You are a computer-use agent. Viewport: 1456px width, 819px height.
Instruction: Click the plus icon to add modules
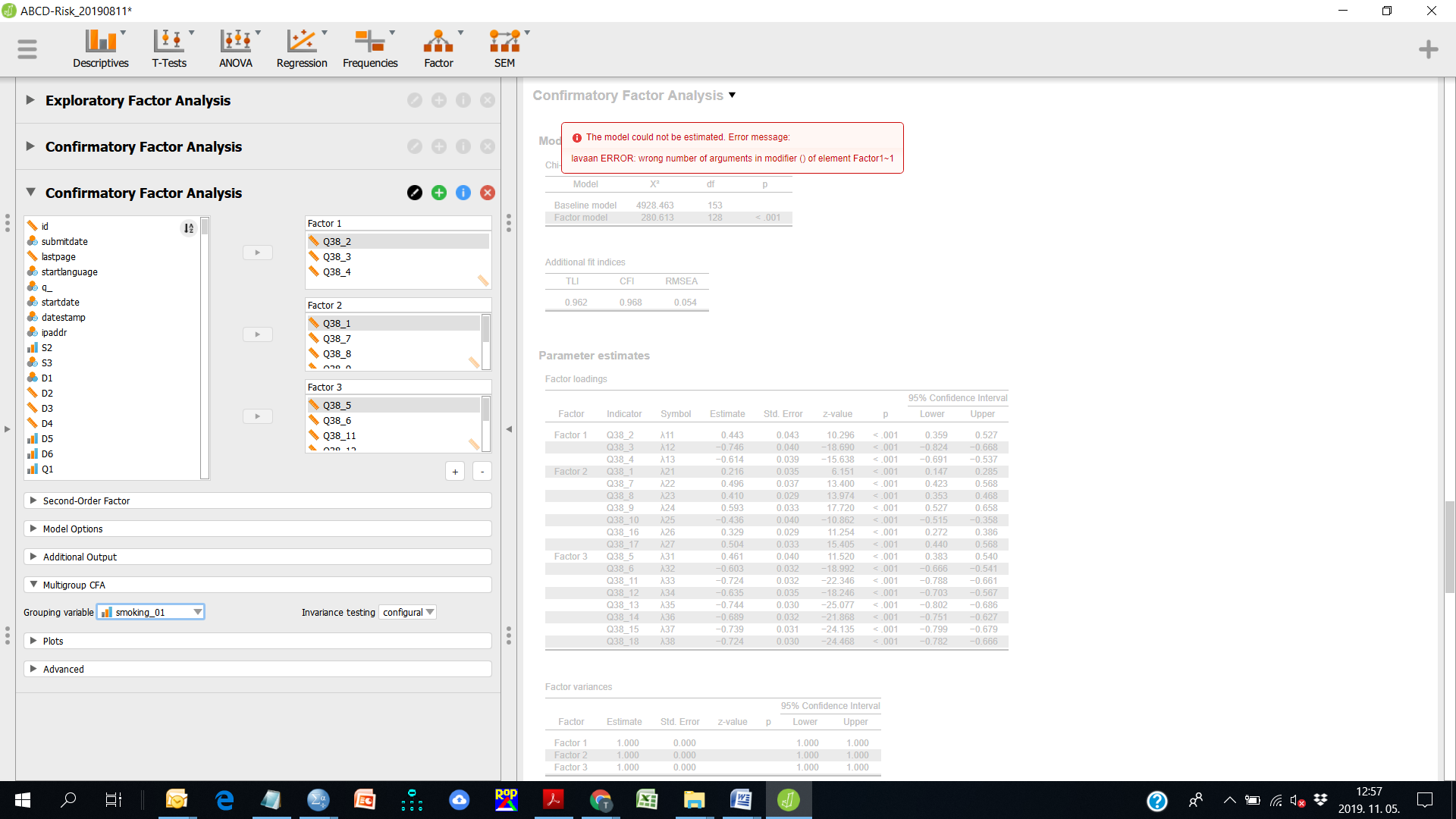click(1429, 49)
